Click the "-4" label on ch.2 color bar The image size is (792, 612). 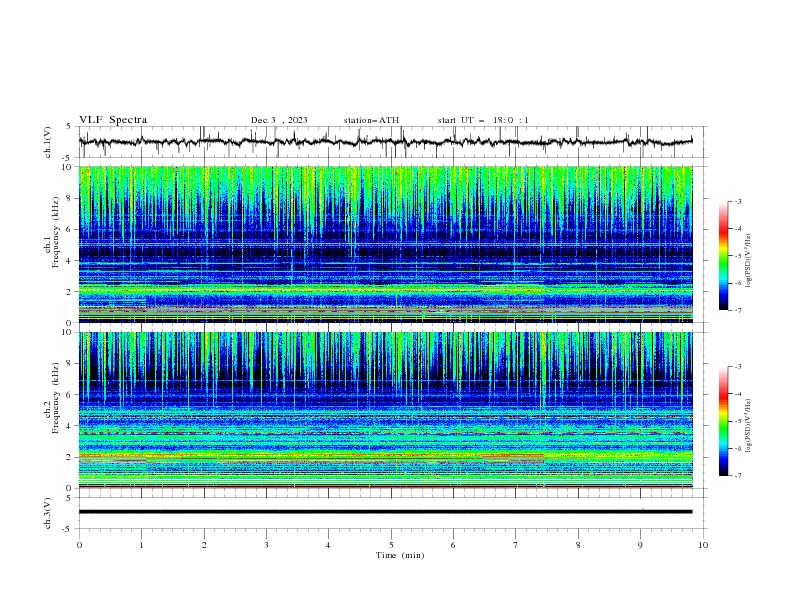pos(737,394)
